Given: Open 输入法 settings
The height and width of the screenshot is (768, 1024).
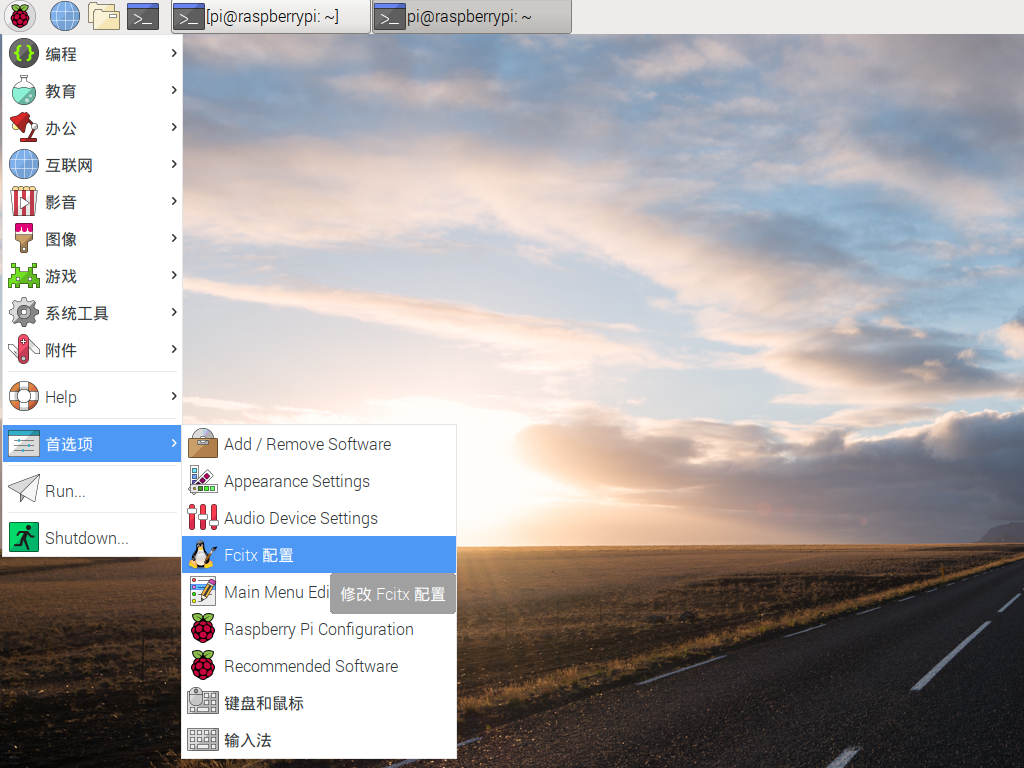Looking at the screenshot, I should pos(319,740).
